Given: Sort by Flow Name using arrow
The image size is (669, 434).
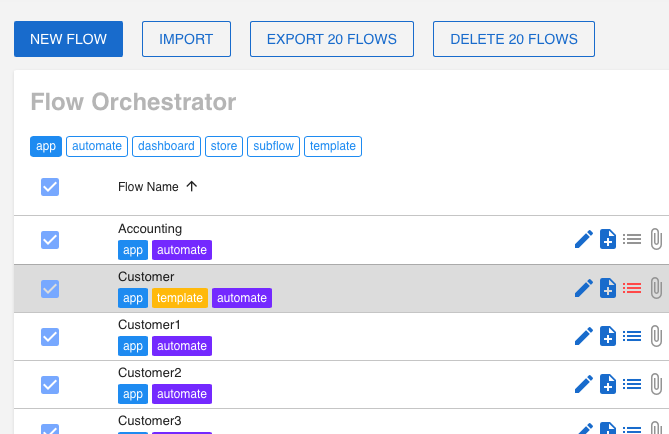Looking at the screenshot, I should (x=192, y=187).
